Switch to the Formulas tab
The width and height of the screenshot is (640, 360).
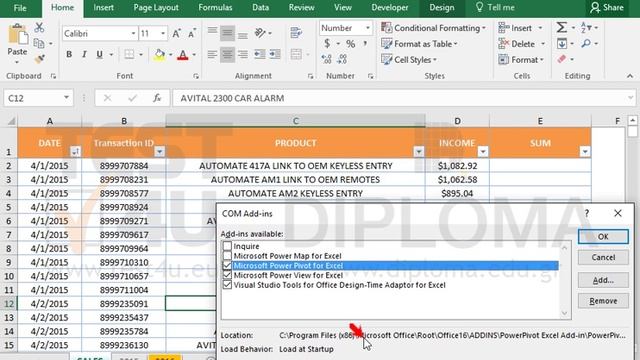[215, 8]
